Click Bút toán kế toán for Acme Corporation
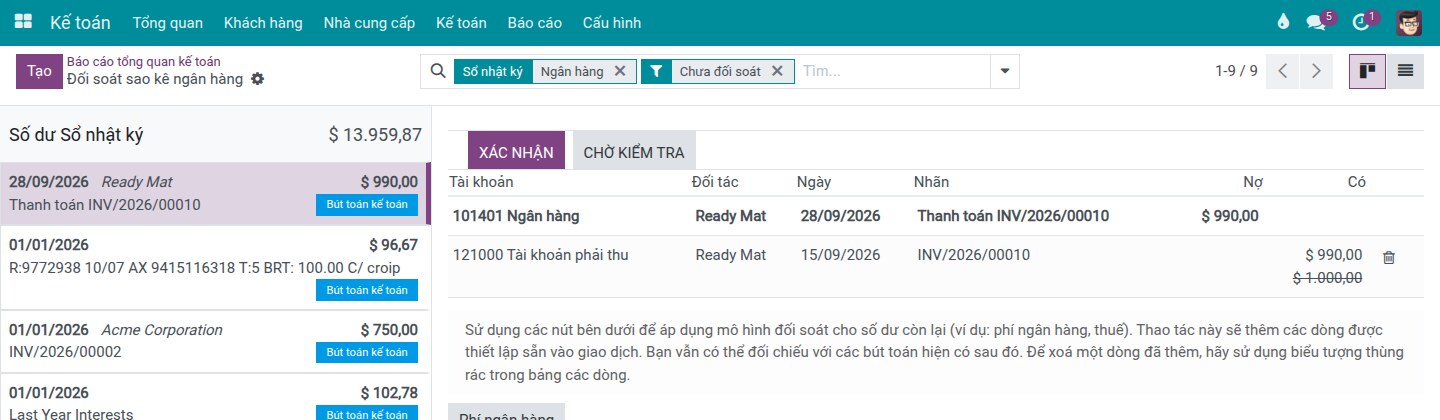The height and width of the screenshot is (420, 1440). (367, 352)
